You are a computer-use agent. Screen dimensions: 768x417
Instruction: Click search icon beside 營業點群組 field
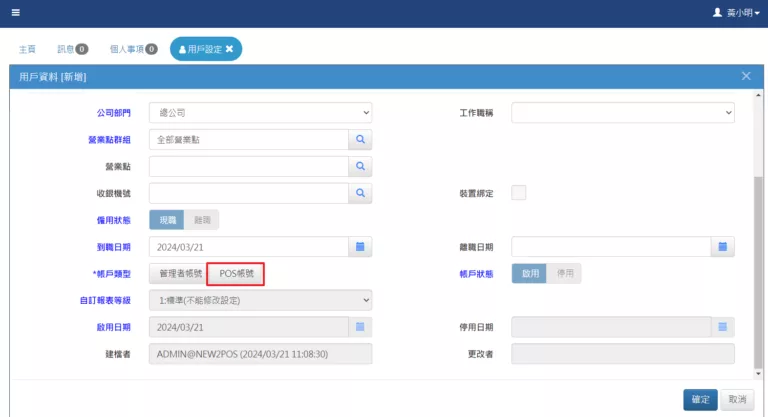pos(360,139)
